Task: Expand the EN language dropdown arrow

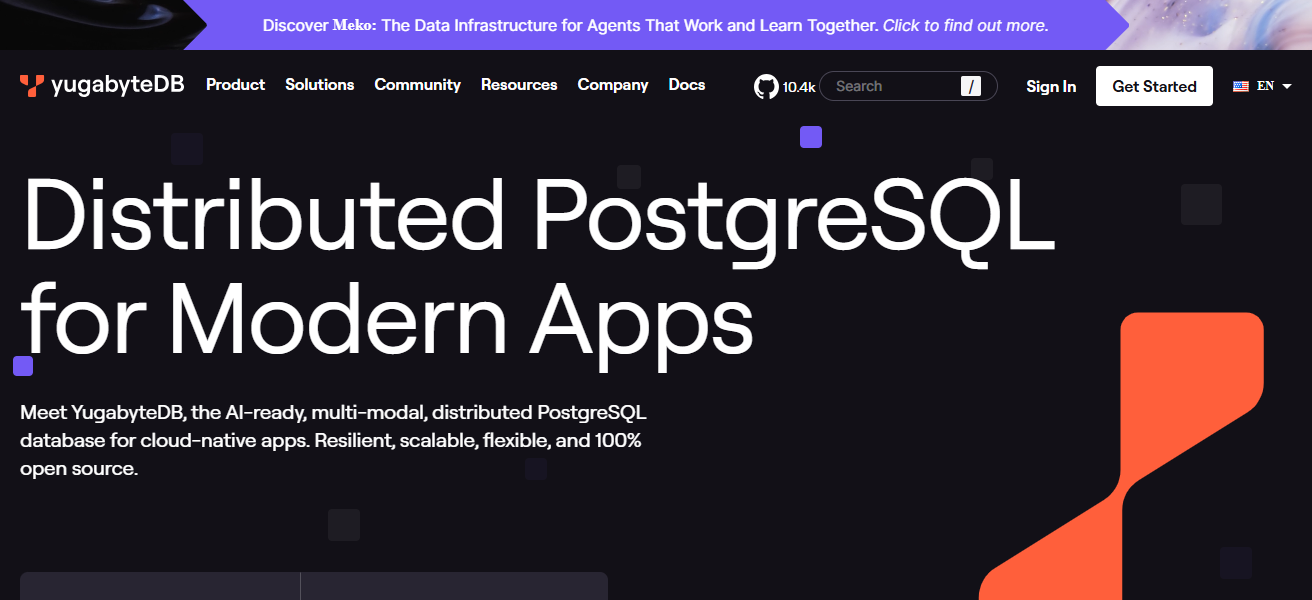Action: click(x=1287, y=87)
